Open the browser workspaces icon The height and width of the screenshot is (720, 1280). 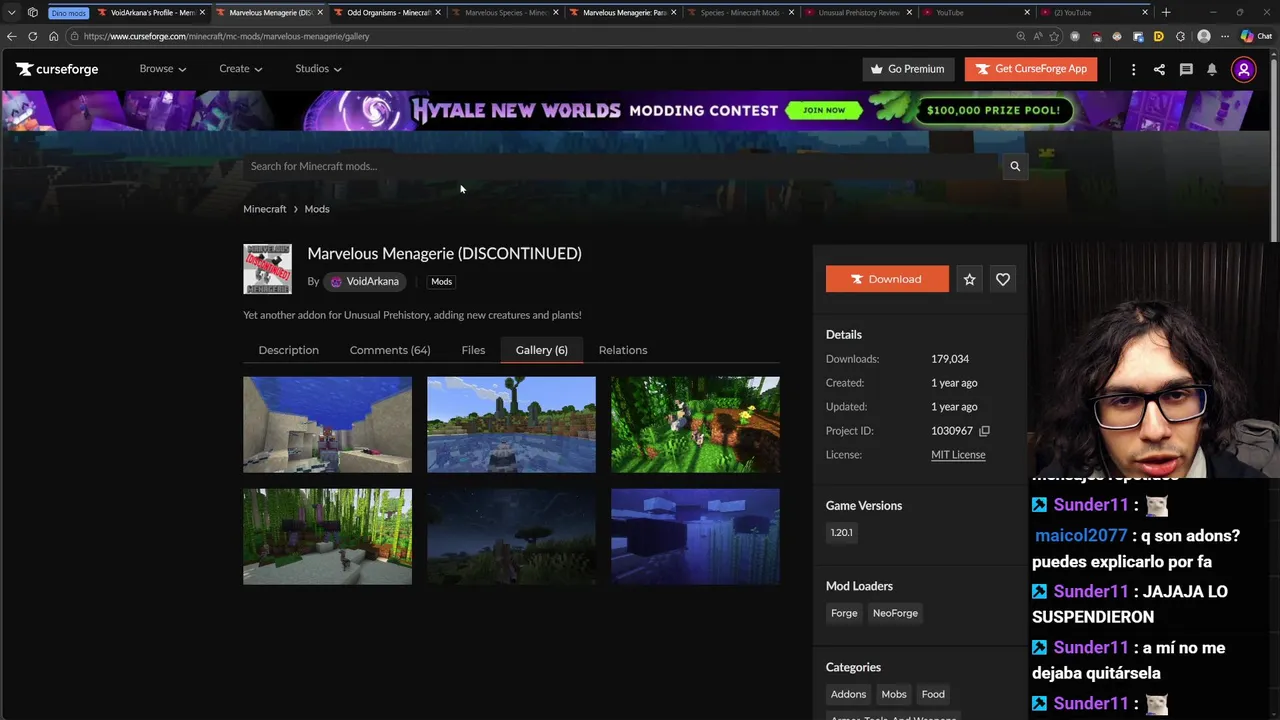pyautogui.click(x=33, y=12)
